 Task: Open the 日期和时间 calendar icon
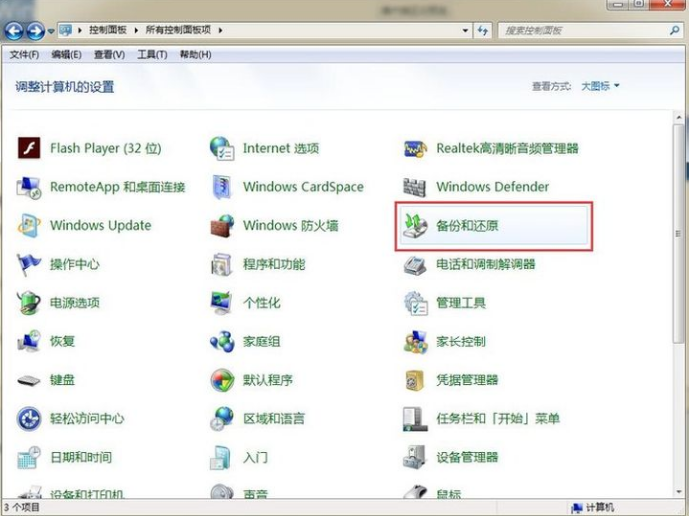[x=29, y=457]
